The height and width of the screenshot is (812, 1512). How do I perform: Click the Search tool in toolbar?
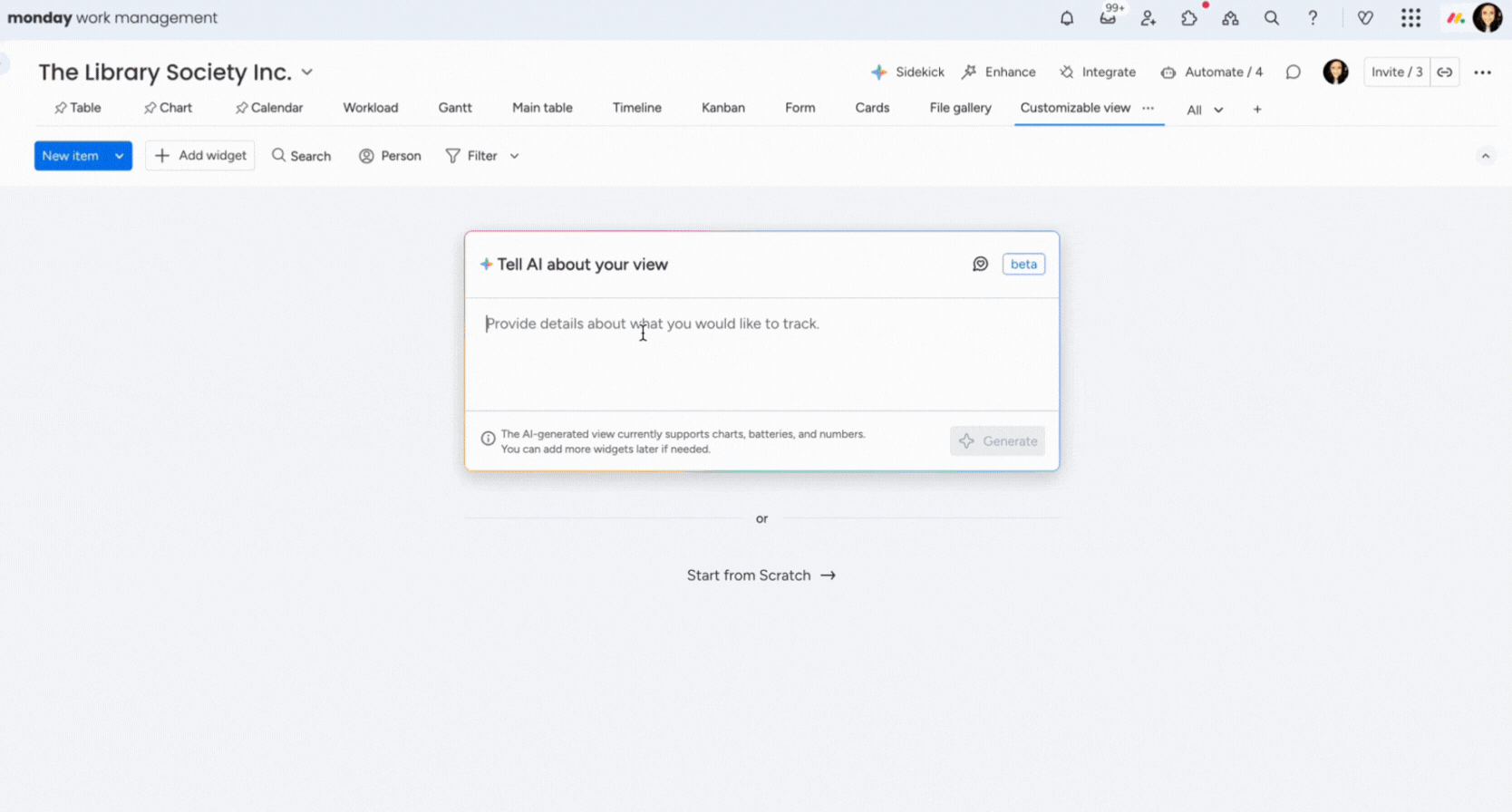pos(302,156)
